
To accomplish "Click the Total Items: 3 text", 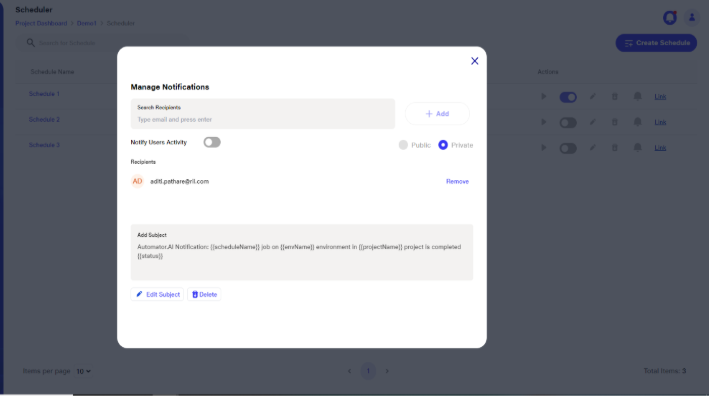I will pyautogui.click(x=665, y=371).
